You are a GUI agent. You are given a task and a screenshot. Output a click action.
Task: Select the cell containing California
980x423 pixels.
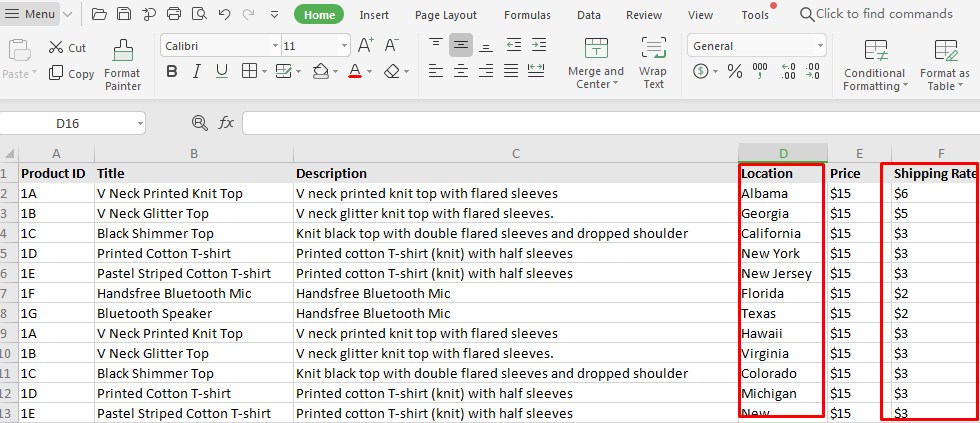(x=783, y=233)
